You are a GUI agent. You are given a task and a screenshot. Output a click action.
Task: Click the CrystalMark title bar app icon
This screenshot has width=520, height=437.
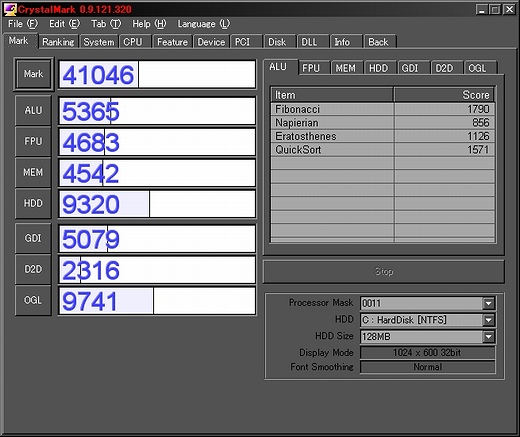[10, 9]
